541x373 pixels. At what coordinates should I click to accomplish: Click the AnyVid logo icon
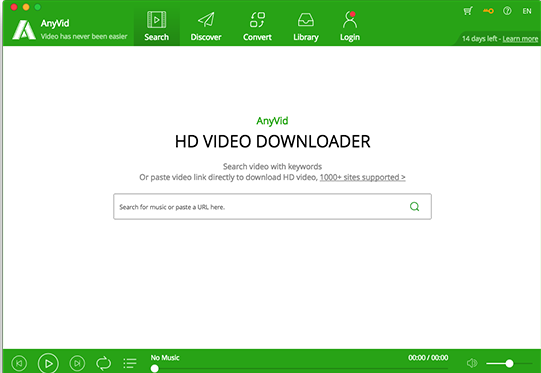[x=24, y=30]
